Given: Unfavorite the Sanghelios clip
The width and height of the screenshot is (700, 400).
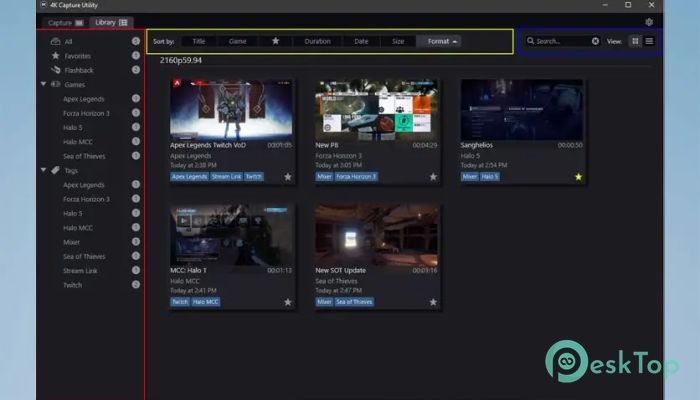Looking at the screenshot, I should tap(579, 177).
